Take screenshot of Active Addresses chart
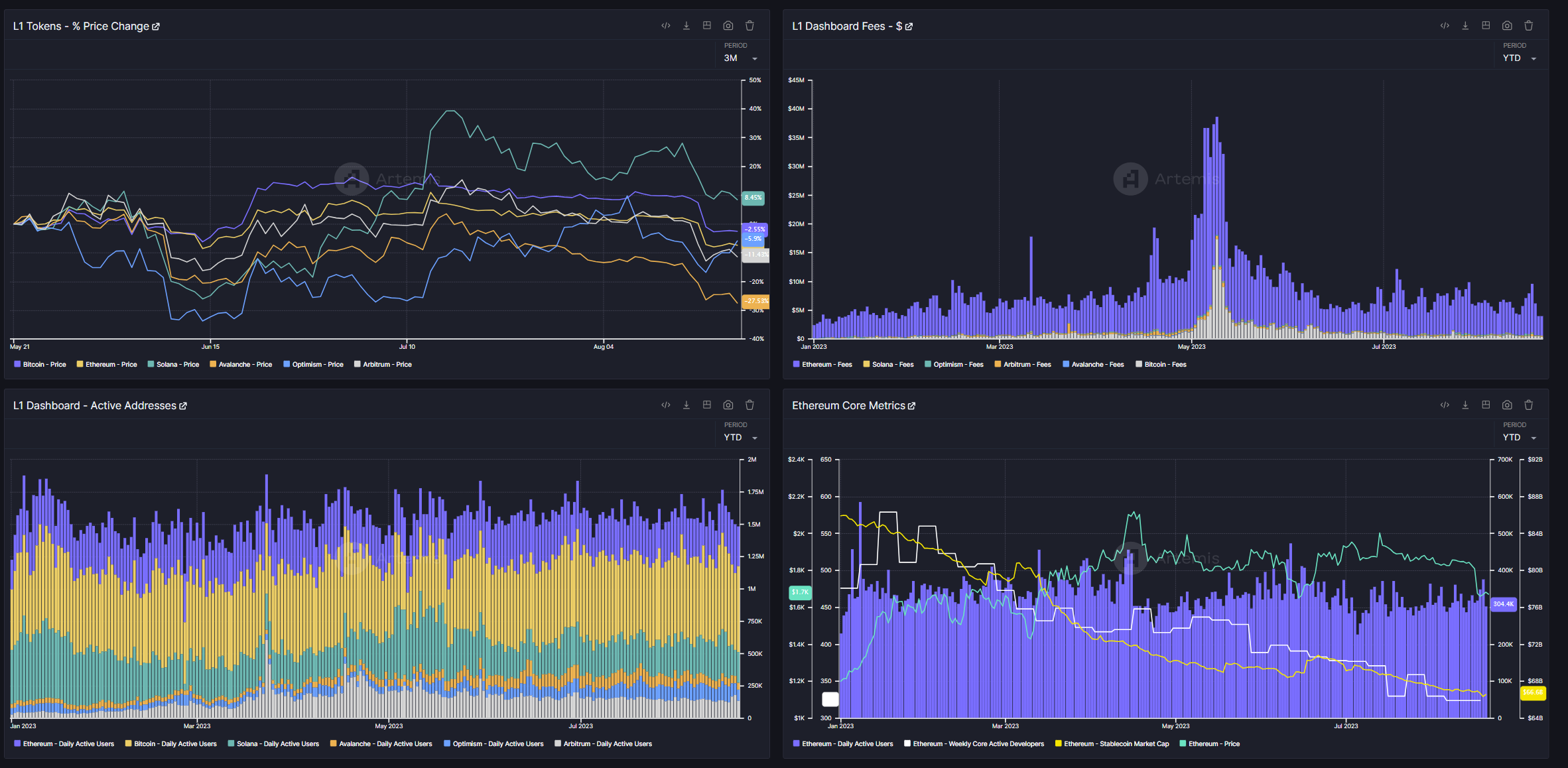The height and width of the screenshot is (768, 1568). click(728, 405)
